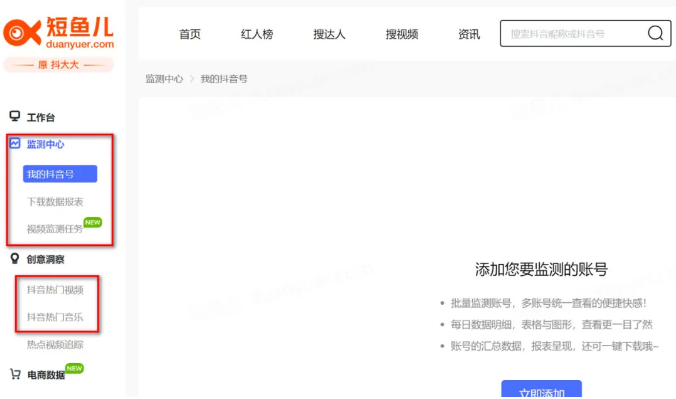The image size is (676, 399).
Task: Open the 搜视频 nav tab
Action: click(402, 34)
